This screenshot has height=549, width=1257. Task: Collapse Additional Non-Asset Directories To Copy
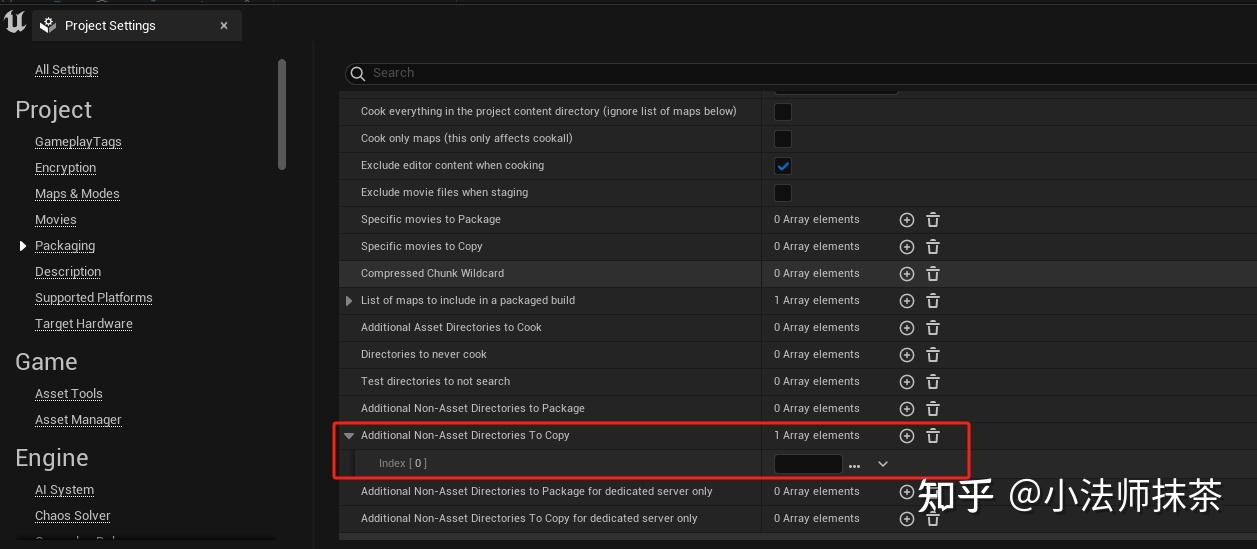tap(349, 436)
